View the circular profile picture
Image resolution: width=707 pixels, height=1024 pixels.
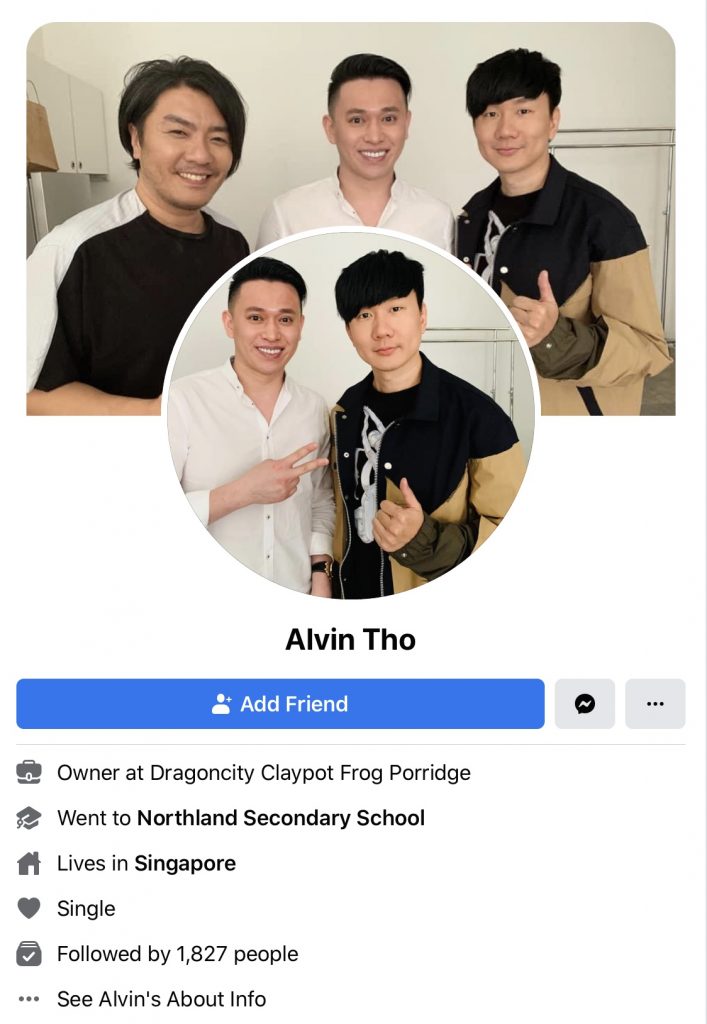pos(351,413)
